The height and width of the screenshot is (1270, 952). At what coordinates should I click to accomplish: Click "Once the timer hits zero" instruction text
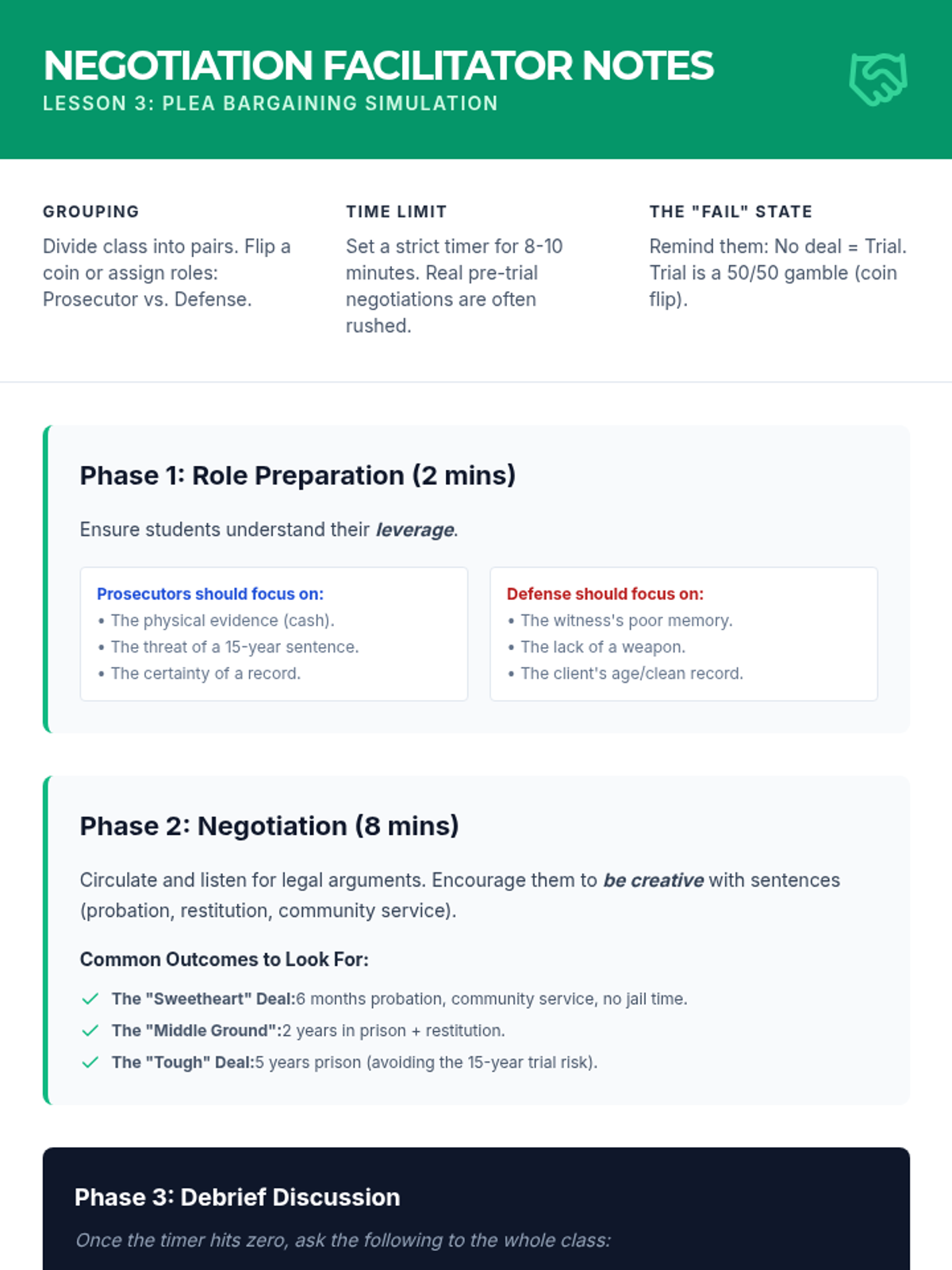[343, 1240]
